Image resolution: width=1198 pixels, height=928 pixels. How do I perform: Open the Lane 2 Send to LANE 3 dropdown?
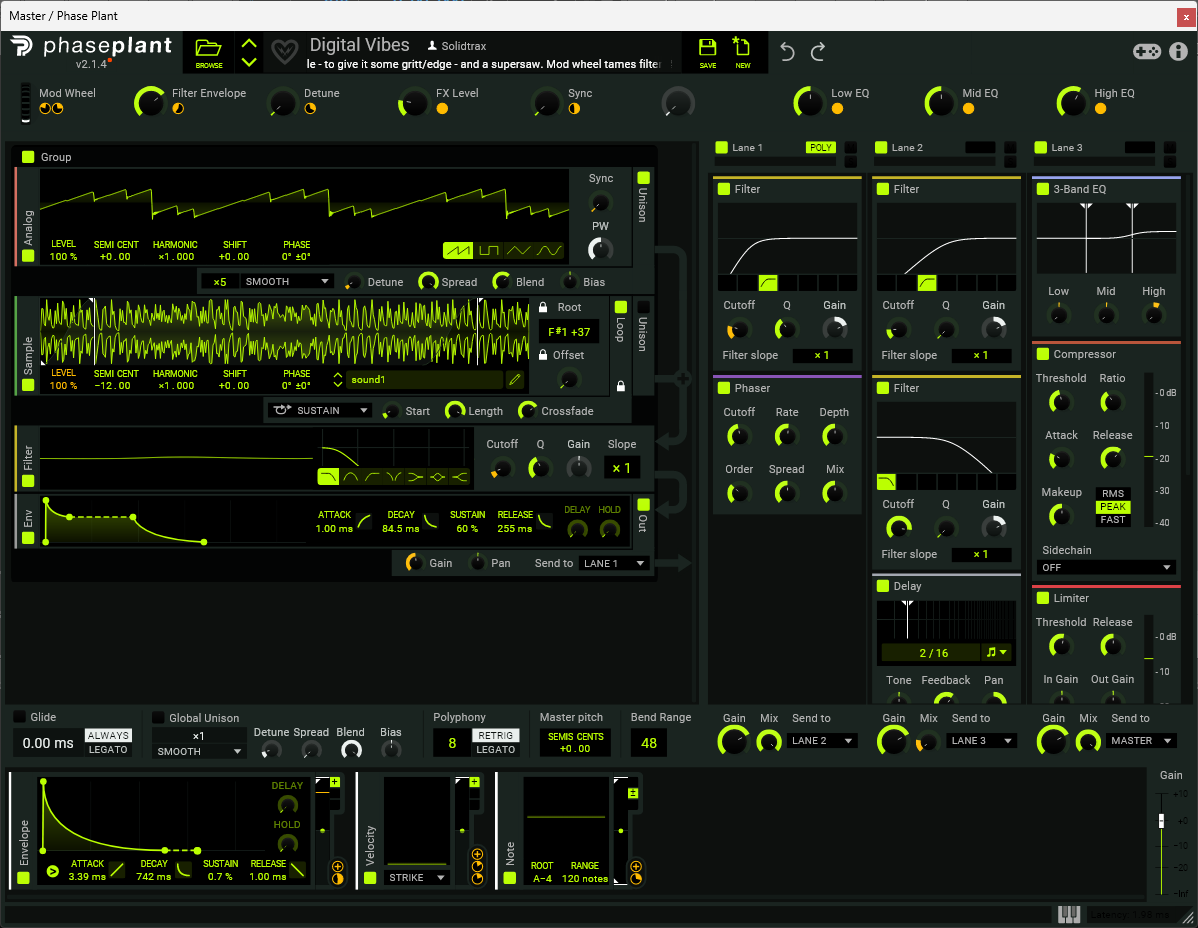coord(982,741)
